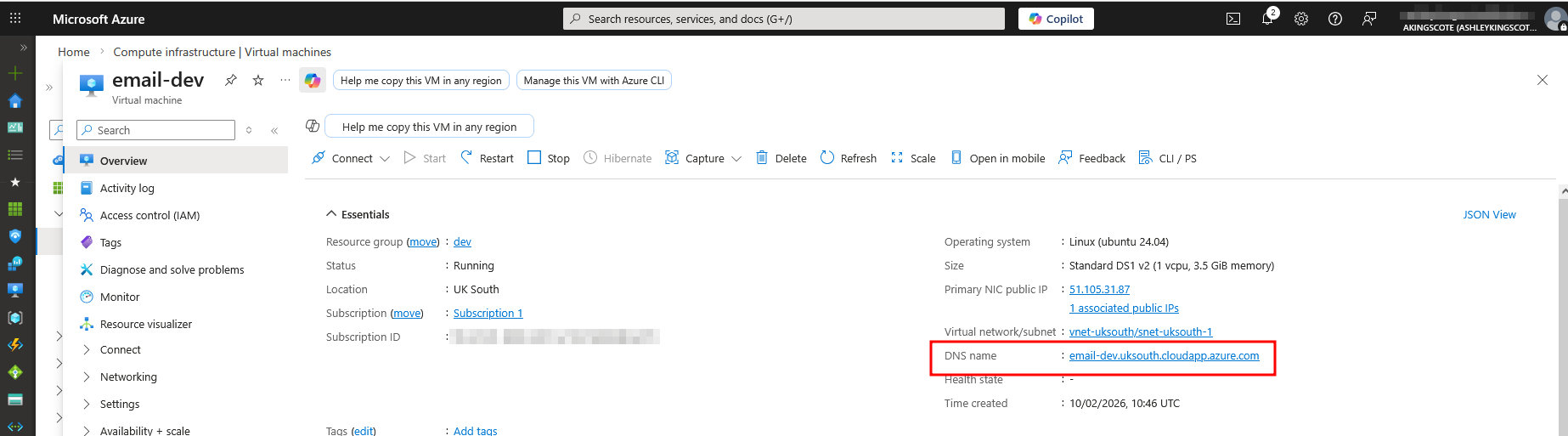The height and width of the screenshot is (436, 1568).
Task: Open Home icon in left sidebar
Action: coord(15,100)
